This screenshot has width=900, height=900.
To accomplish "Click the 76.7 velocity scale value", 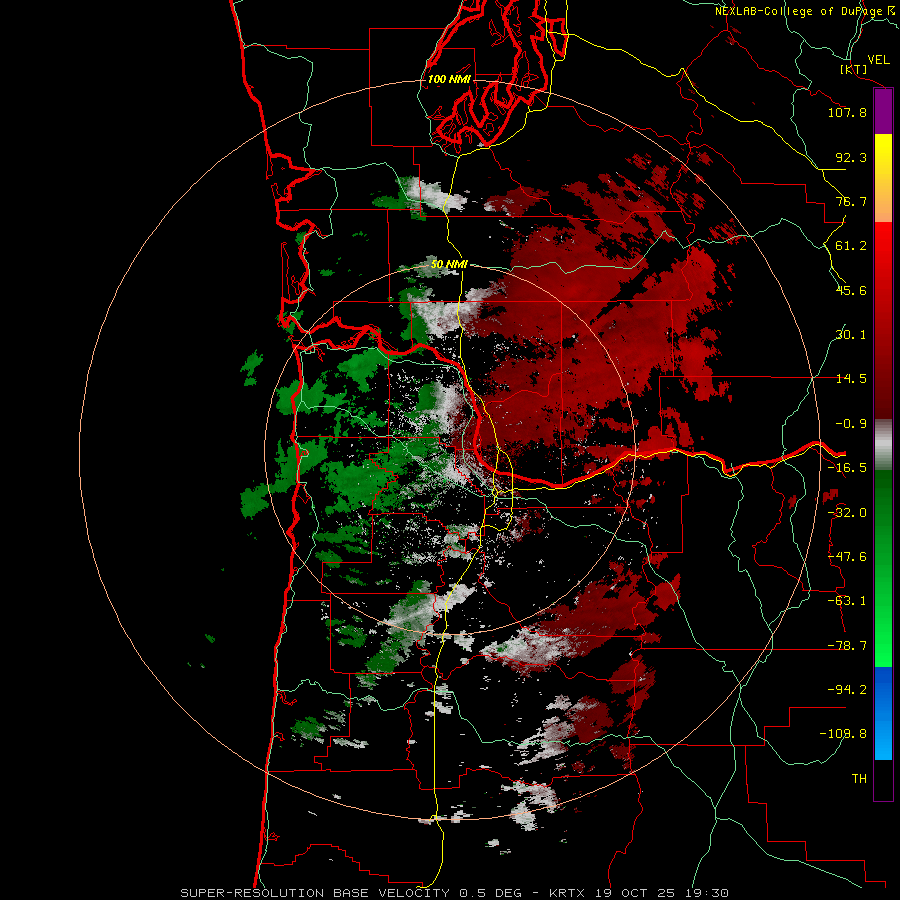I will [x=851, y=201].
